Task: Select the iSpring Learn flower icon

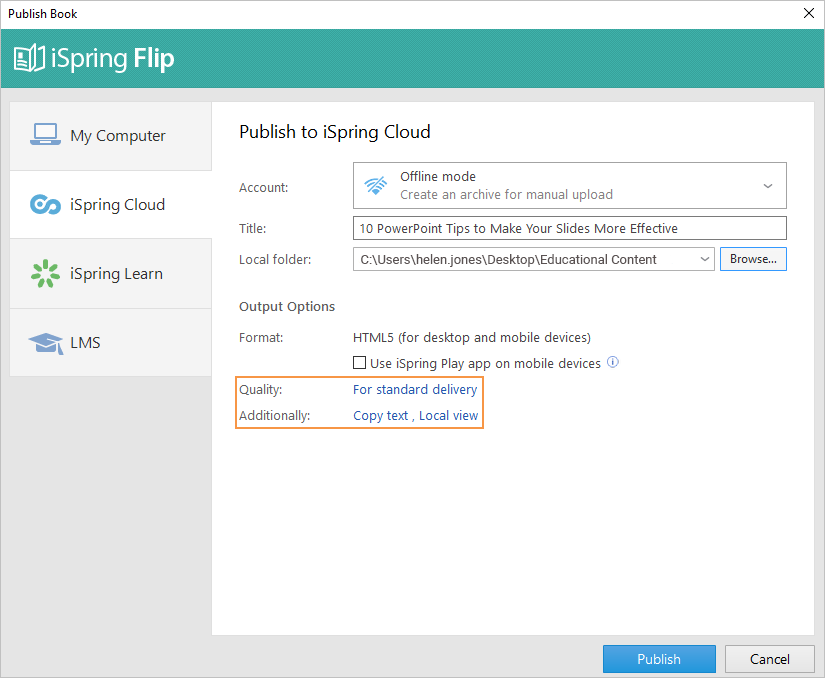Action: pos(43,273)
